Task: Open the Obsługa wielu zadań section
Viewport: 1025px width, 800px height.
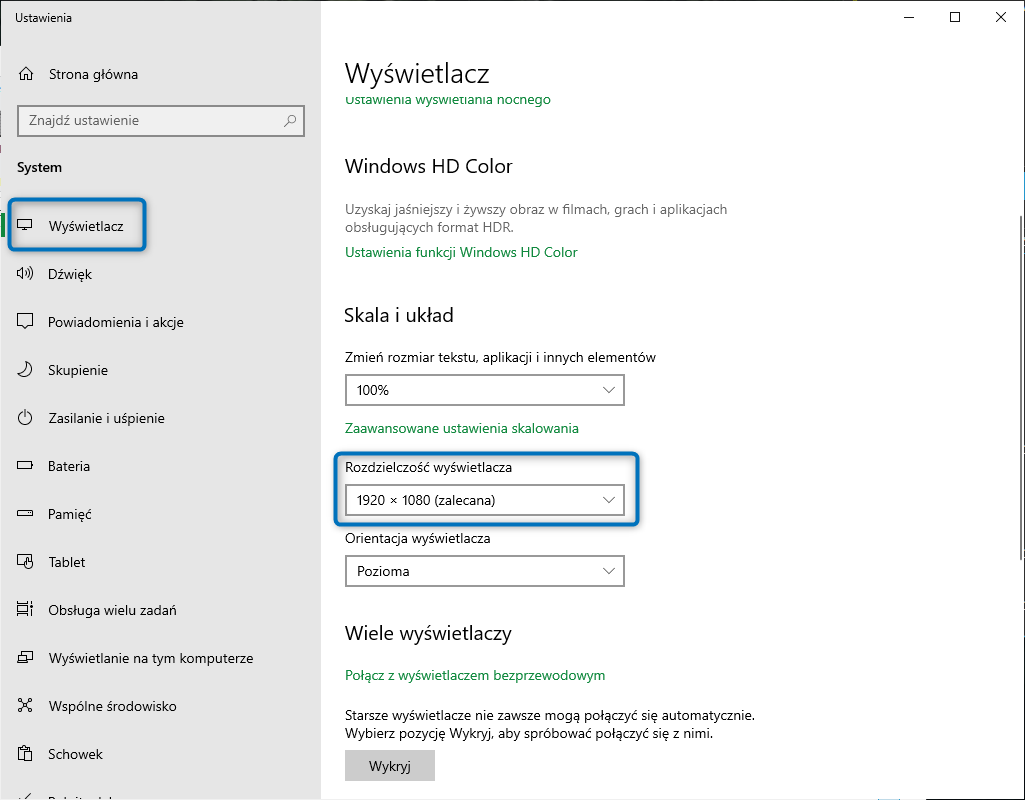Action: click(x=112, y=610)
